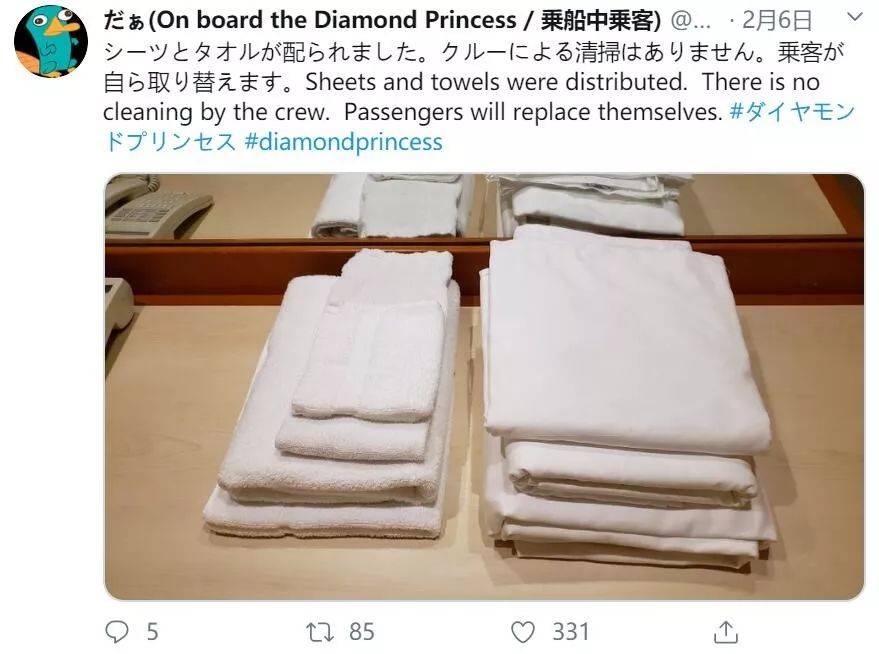
Task: Open the share upload icon
Action: point(725,632)
